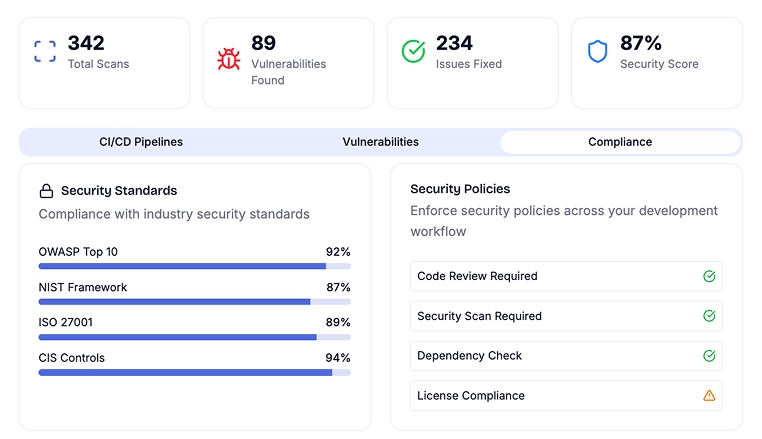
Task: Open the License Compliance policy row
Action: tap(566, 396)
